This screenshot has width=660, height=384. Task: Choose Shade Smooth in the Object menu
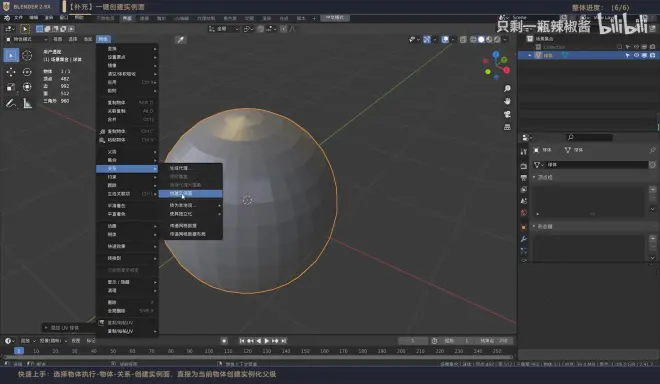[127, 205]
